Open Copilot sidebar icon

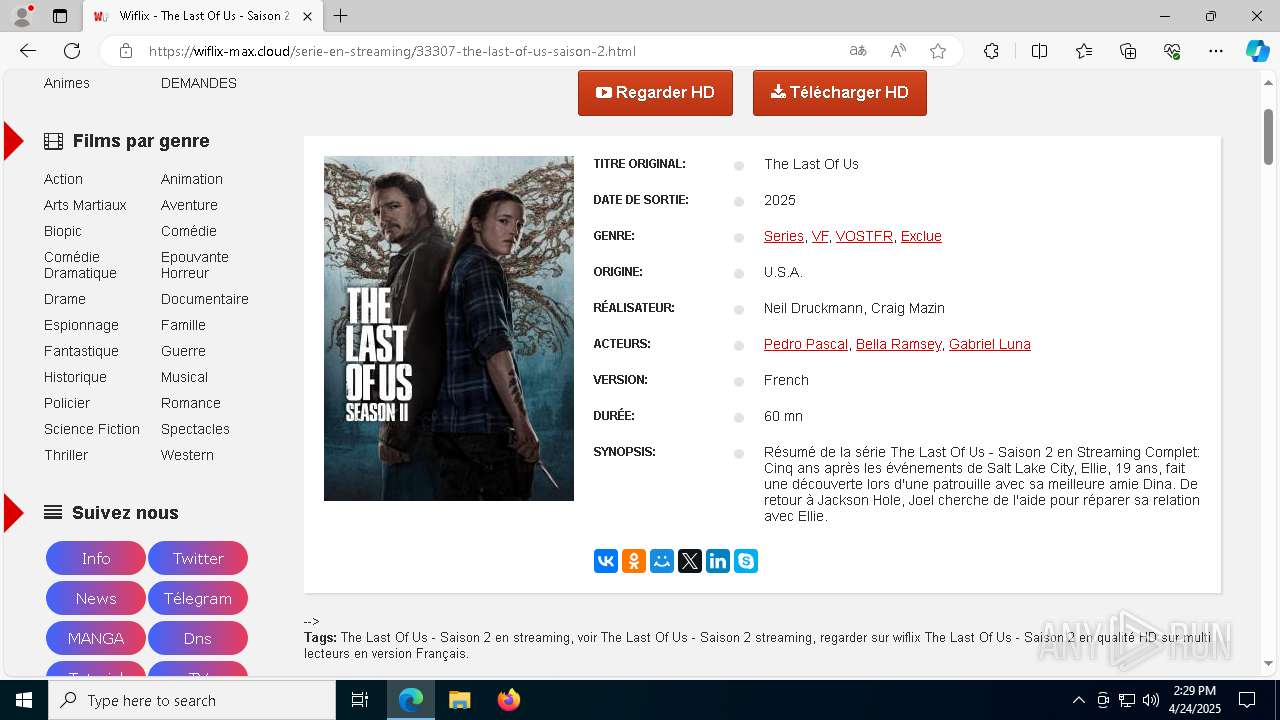click(1257, 51)
